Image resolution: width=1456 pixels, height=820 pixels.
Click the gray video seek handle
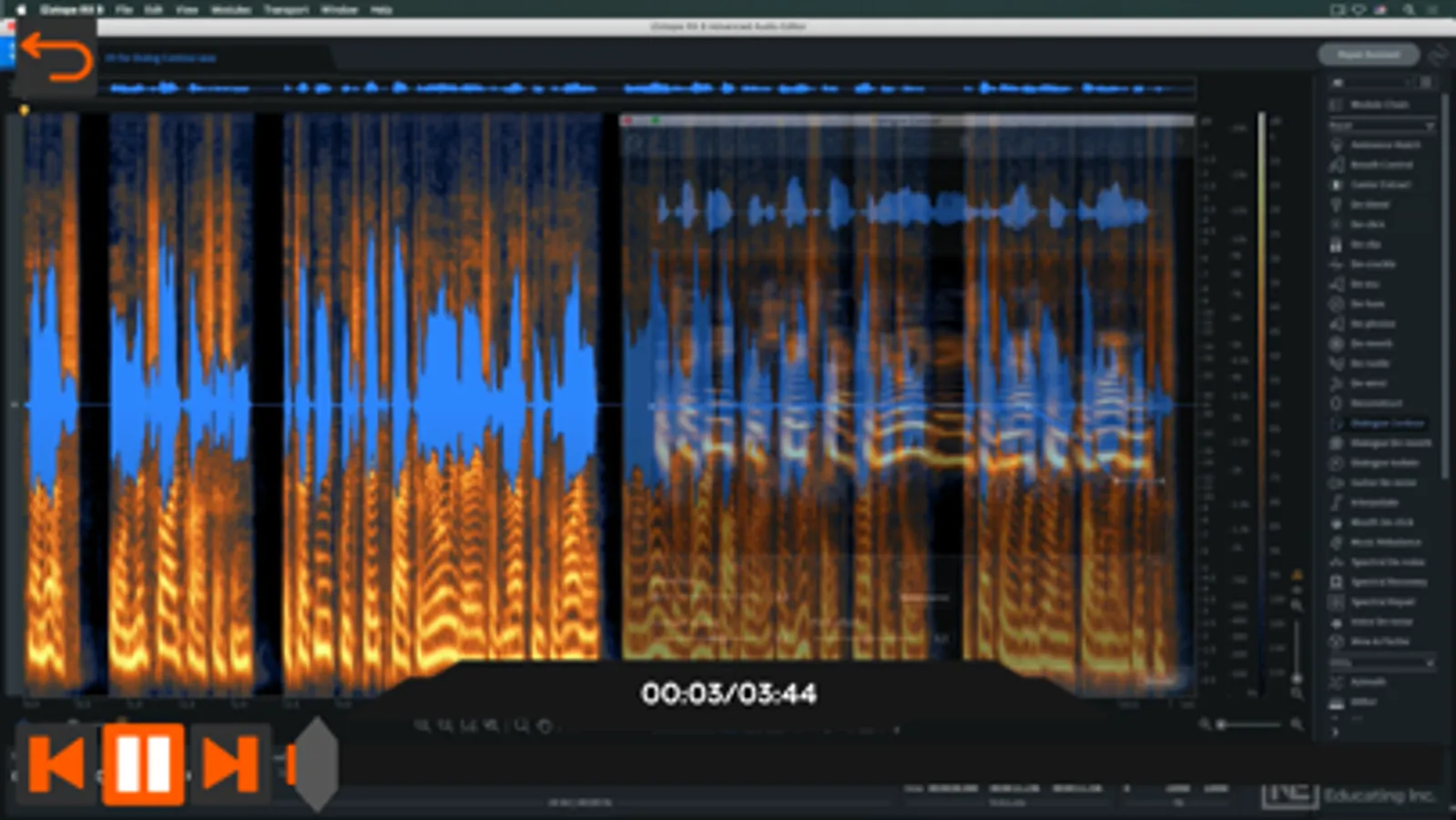click(315, 764)
